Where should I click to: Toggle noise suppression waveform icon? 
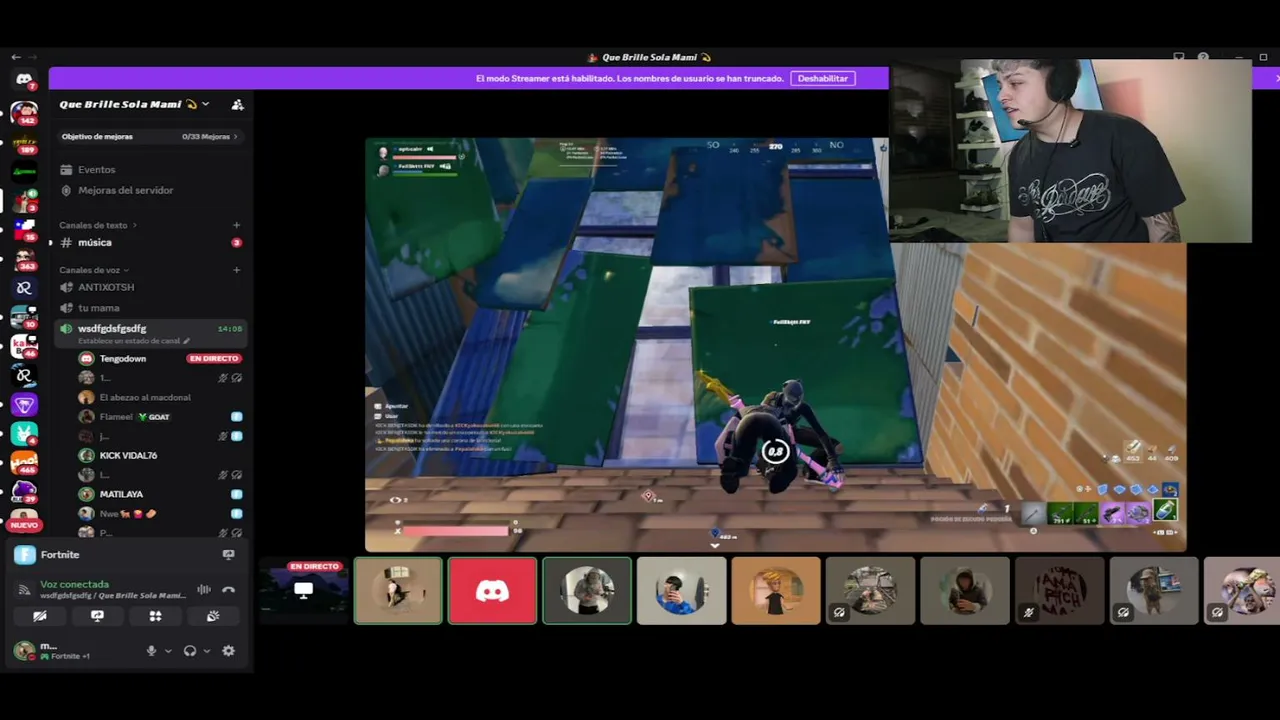(x=204, y=590)
